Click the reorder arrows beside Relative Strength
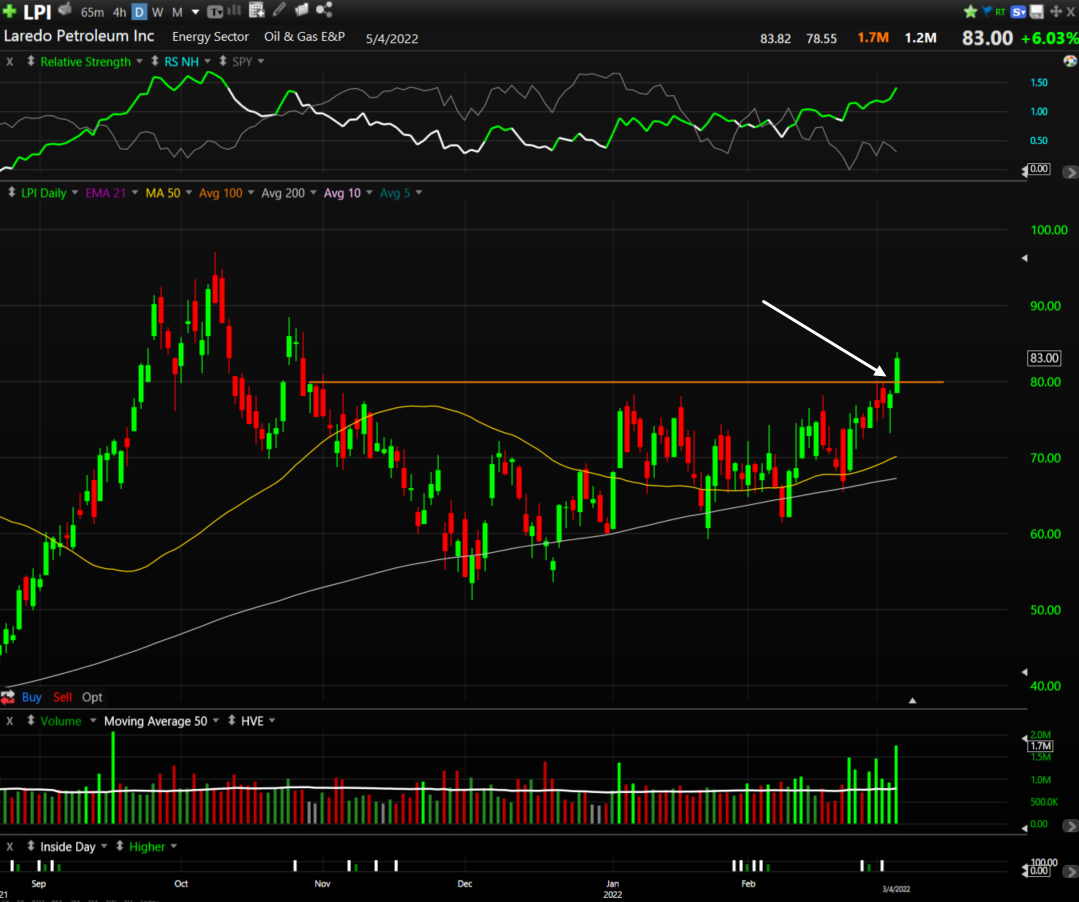1079x902 pixels. pyautogui.click(x=31, y=61)
